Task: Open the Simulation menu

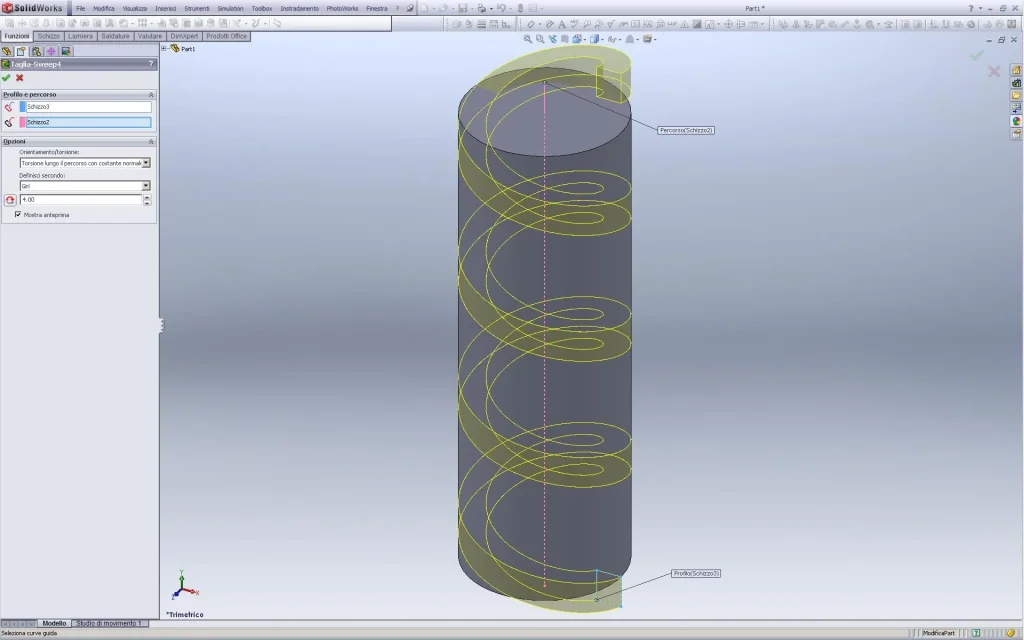Action: [230, 8]
